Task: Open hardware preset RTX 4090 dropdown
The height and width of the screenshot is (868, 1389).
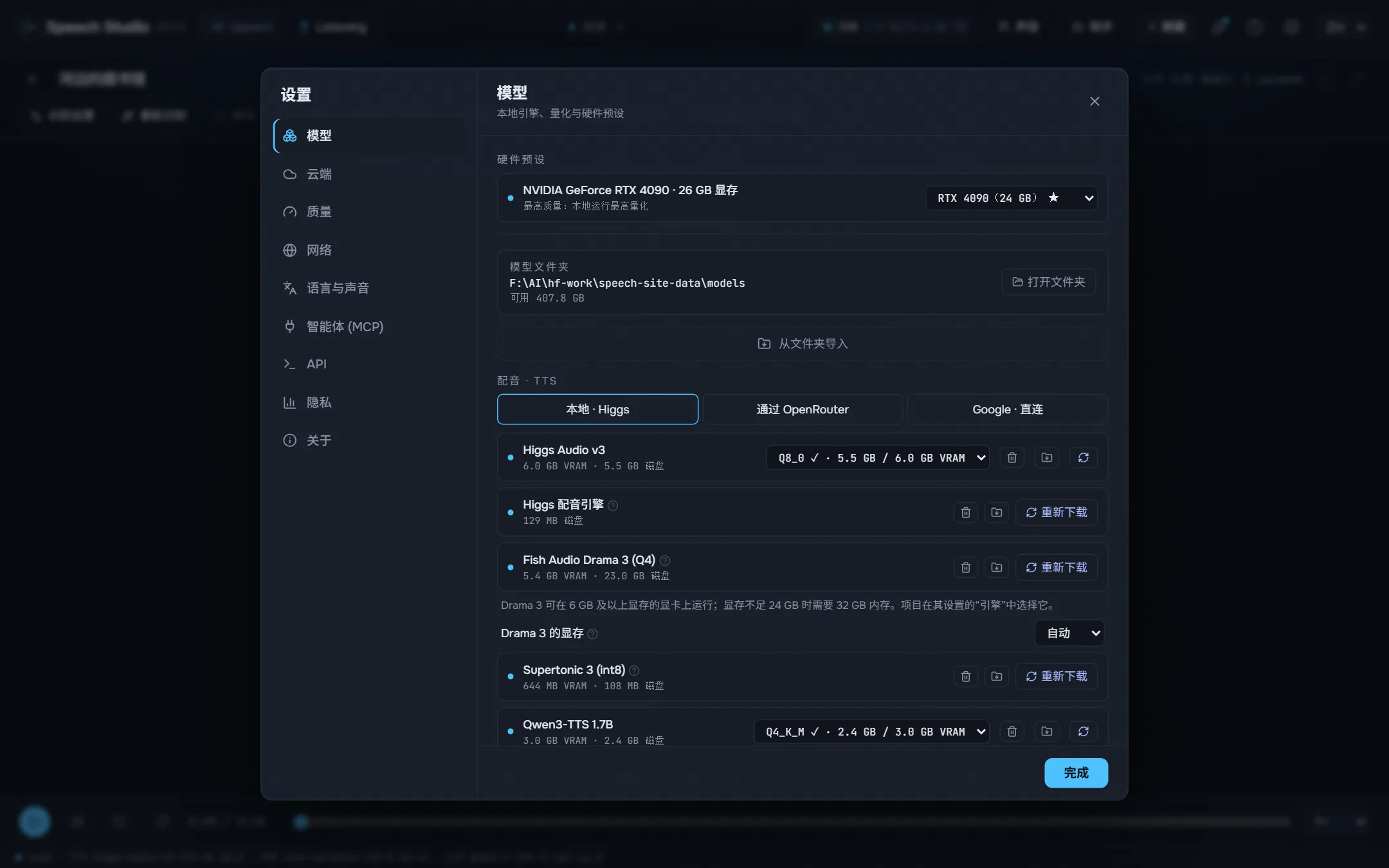Action: (1012, 198)
